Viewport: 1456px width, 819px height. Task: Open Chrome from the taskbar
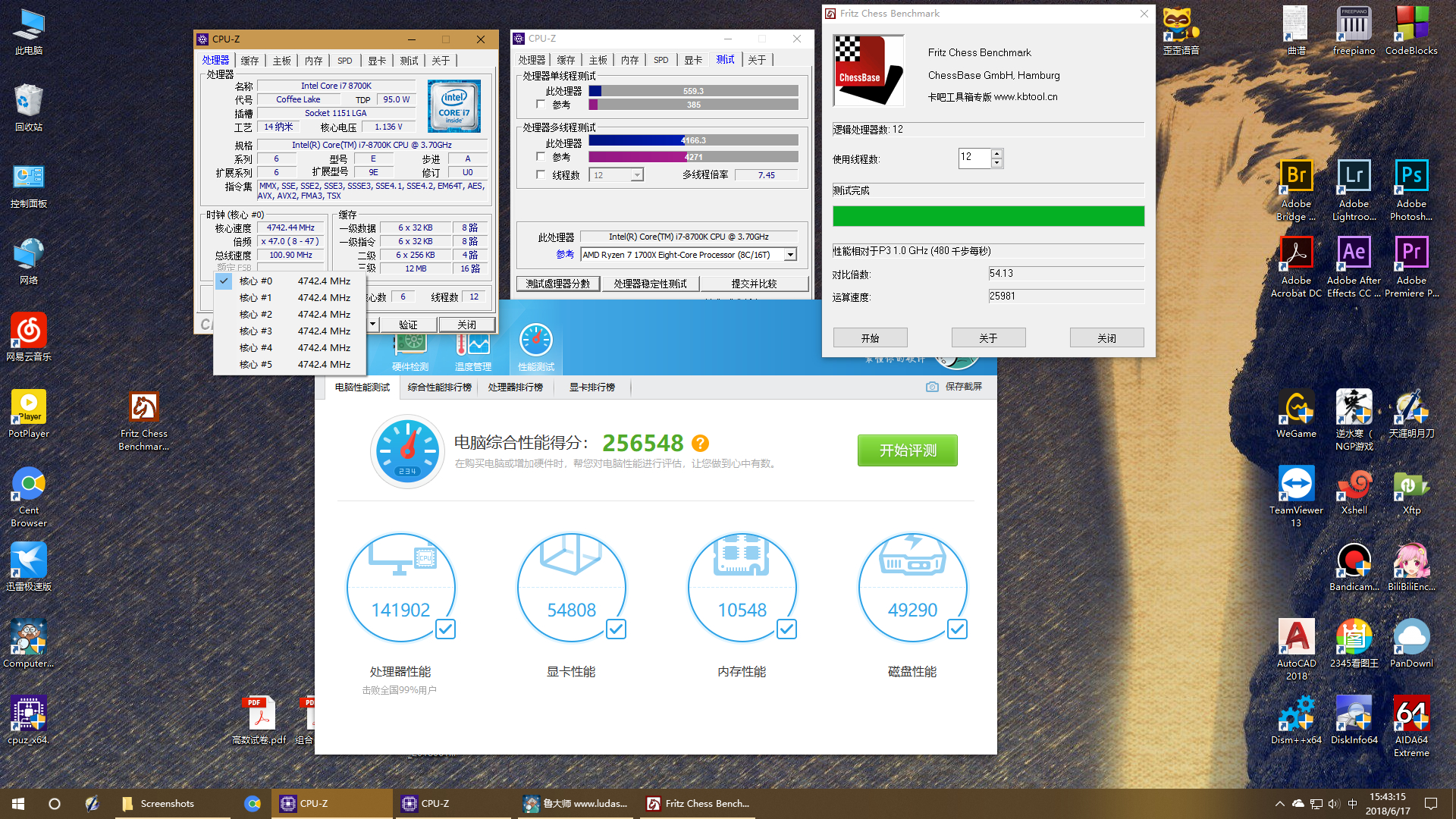pos(253,804)
